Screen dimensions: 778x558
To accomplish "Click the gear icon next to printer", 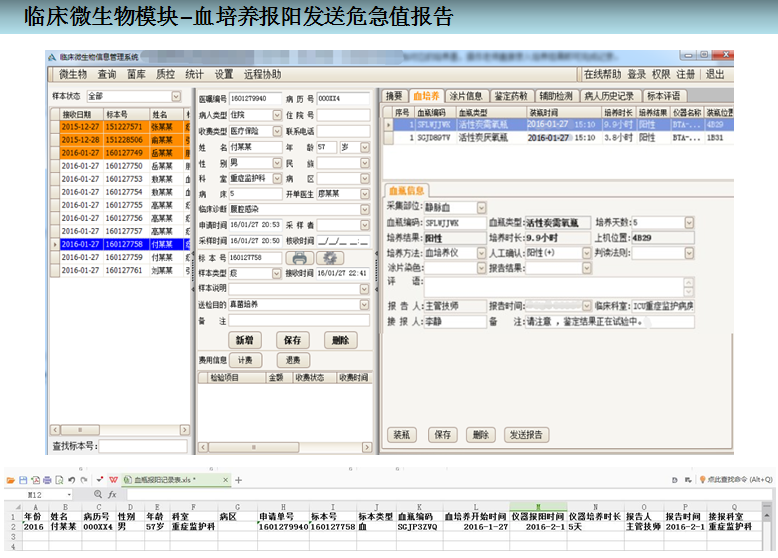I will 329,258.
